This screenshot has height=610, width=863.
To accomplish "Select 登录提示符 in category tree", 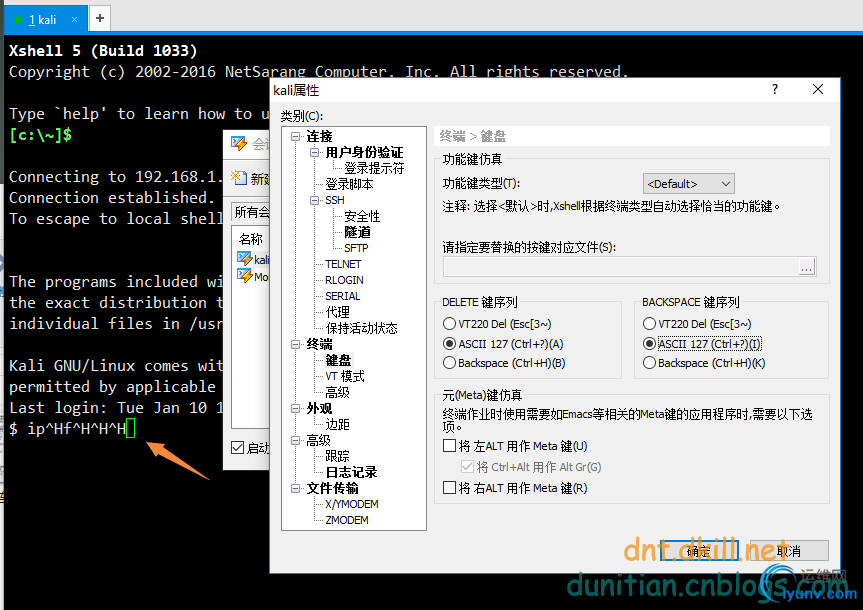I will tap(374, 168).
